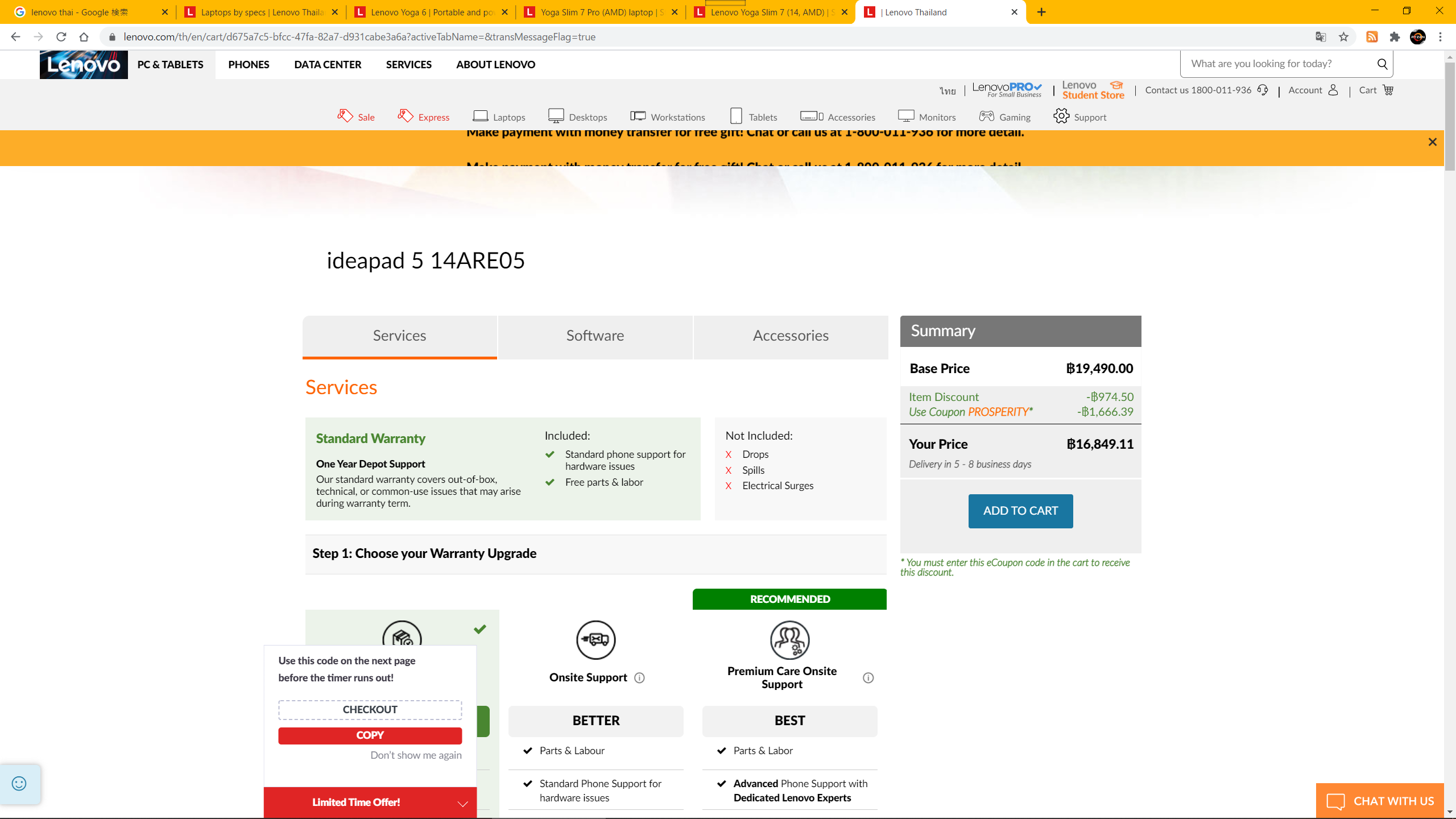Viewport: 1456px width, 819px height.
Task: Select the BETTER warranty option
Action: coord(595,721)
